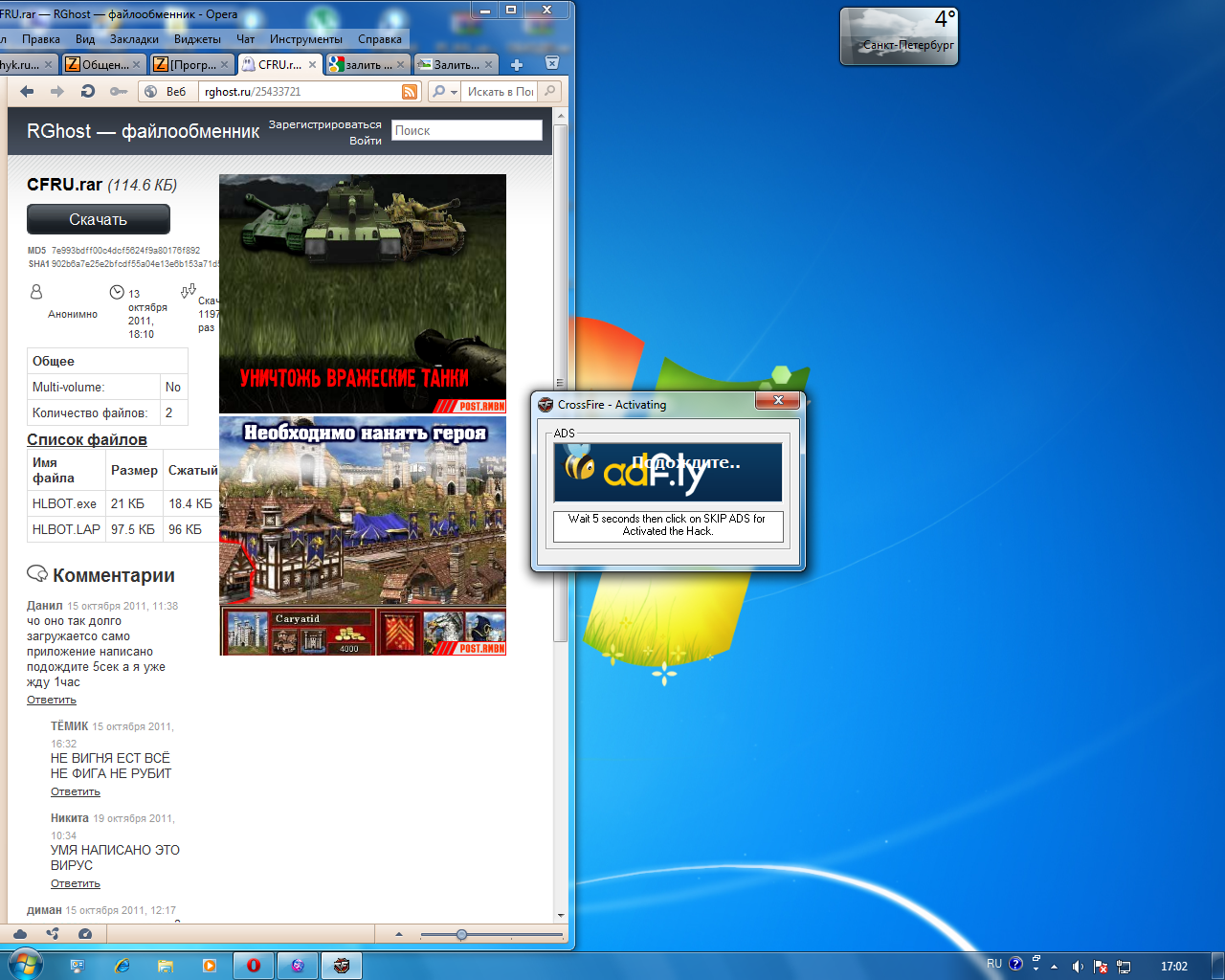Click the Opera Turbo gauge icon in status bar
The height and width of the screenshot is (980, 1225).
(x=85, y=934)
